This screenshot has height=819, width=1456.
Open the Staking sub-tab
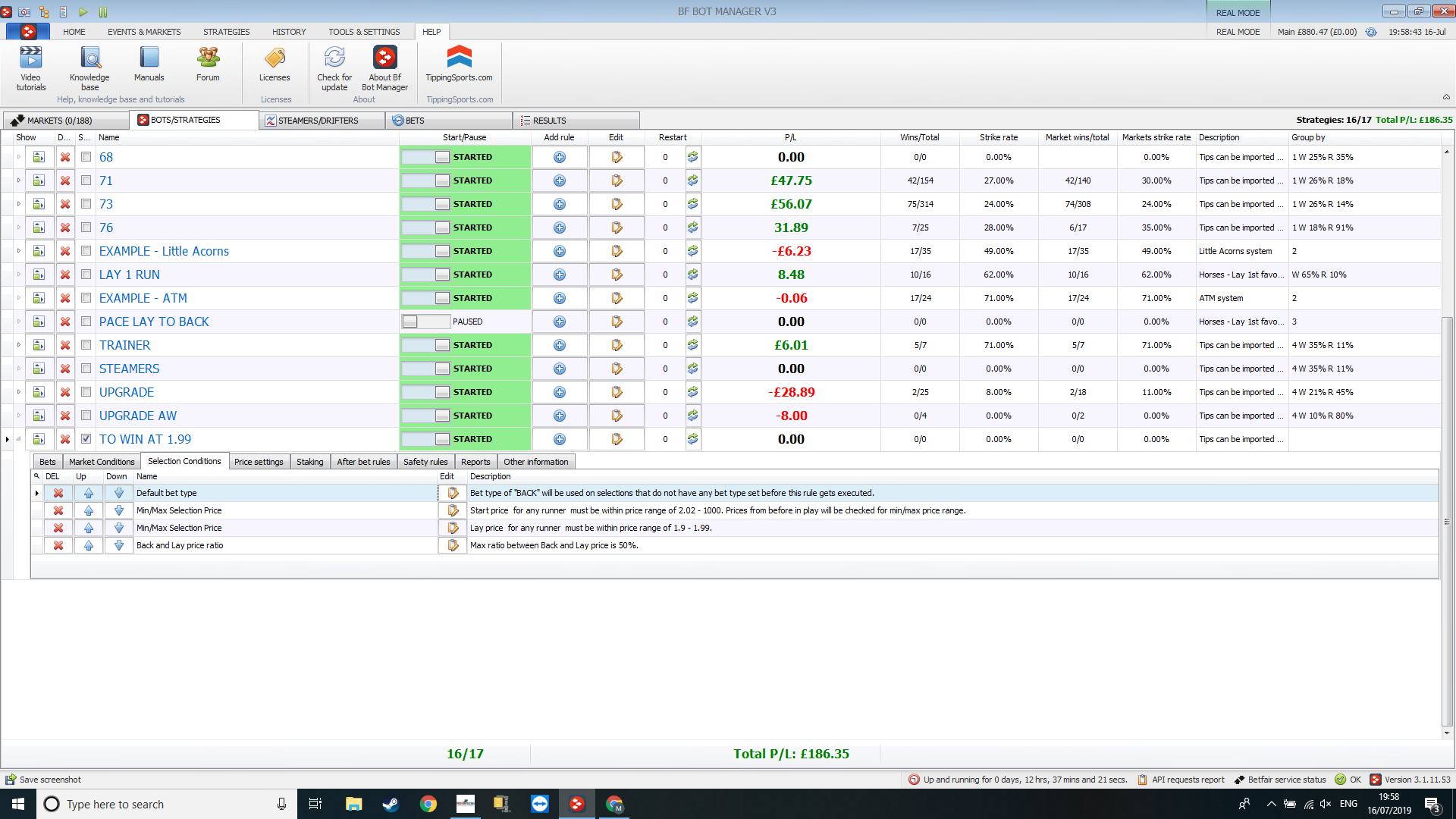pos(309,462)
